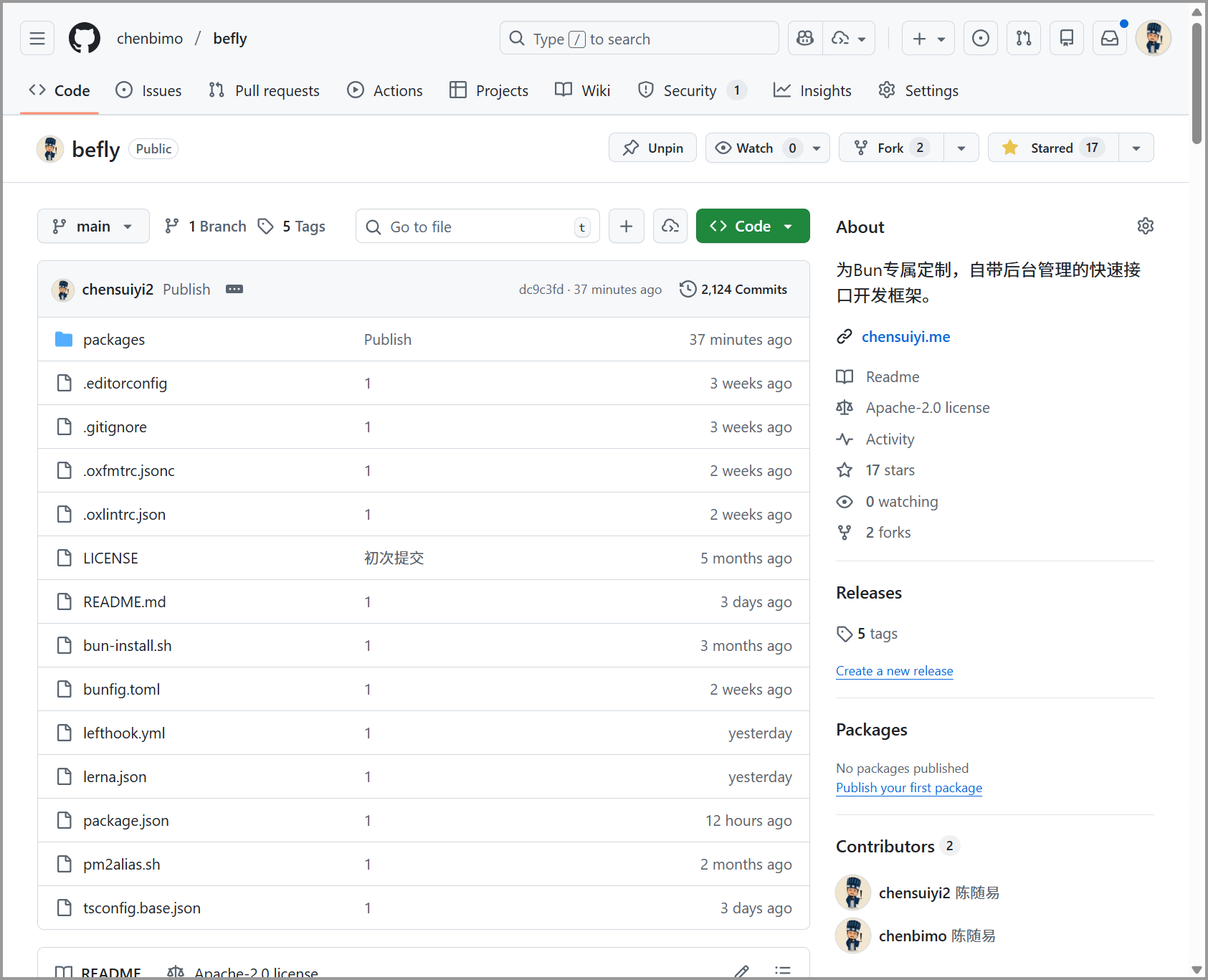1208x980 pixels.
Task: Focus the Type / to search field
Action: click(x=639, y=39)
